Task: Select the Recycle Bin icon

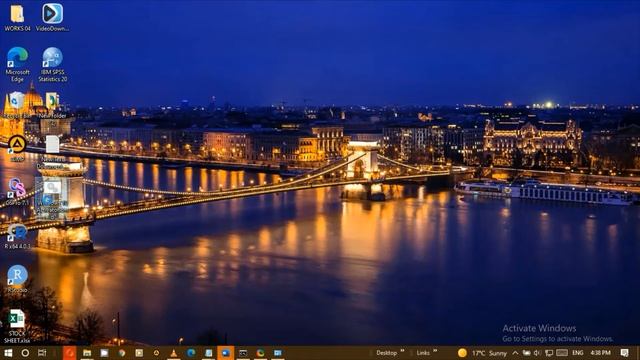Action: pyautogui.click(x=17, y=105)
